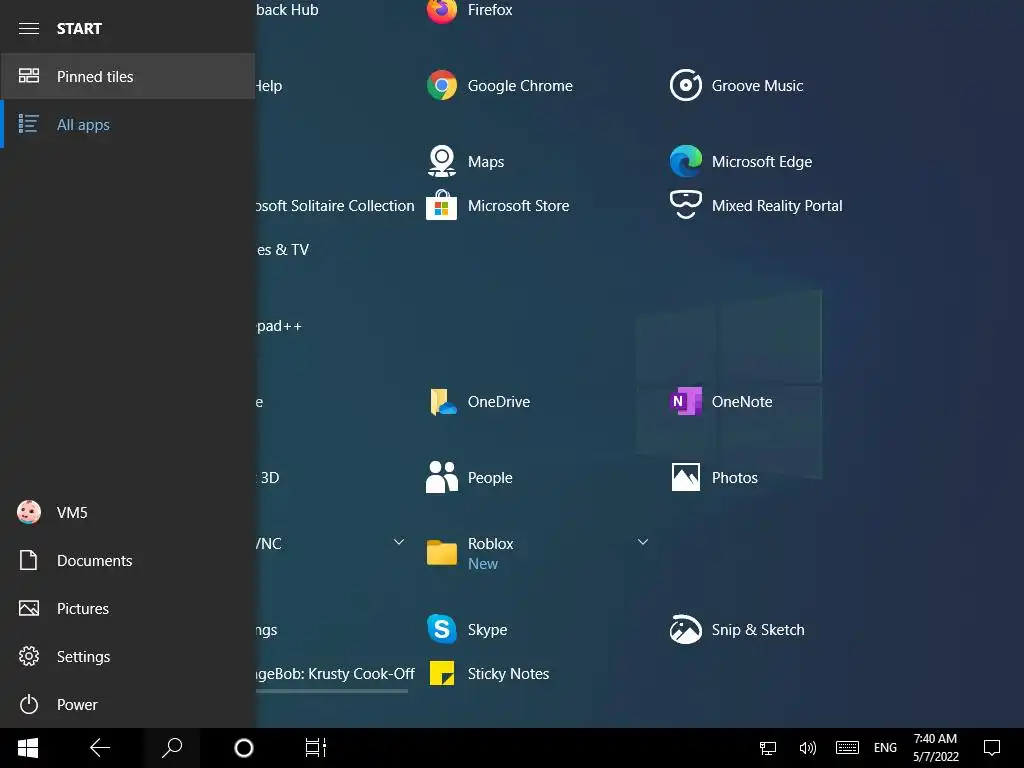Open Mixed Reality Portal
1024x768 pixels.
tap(756, 206)
